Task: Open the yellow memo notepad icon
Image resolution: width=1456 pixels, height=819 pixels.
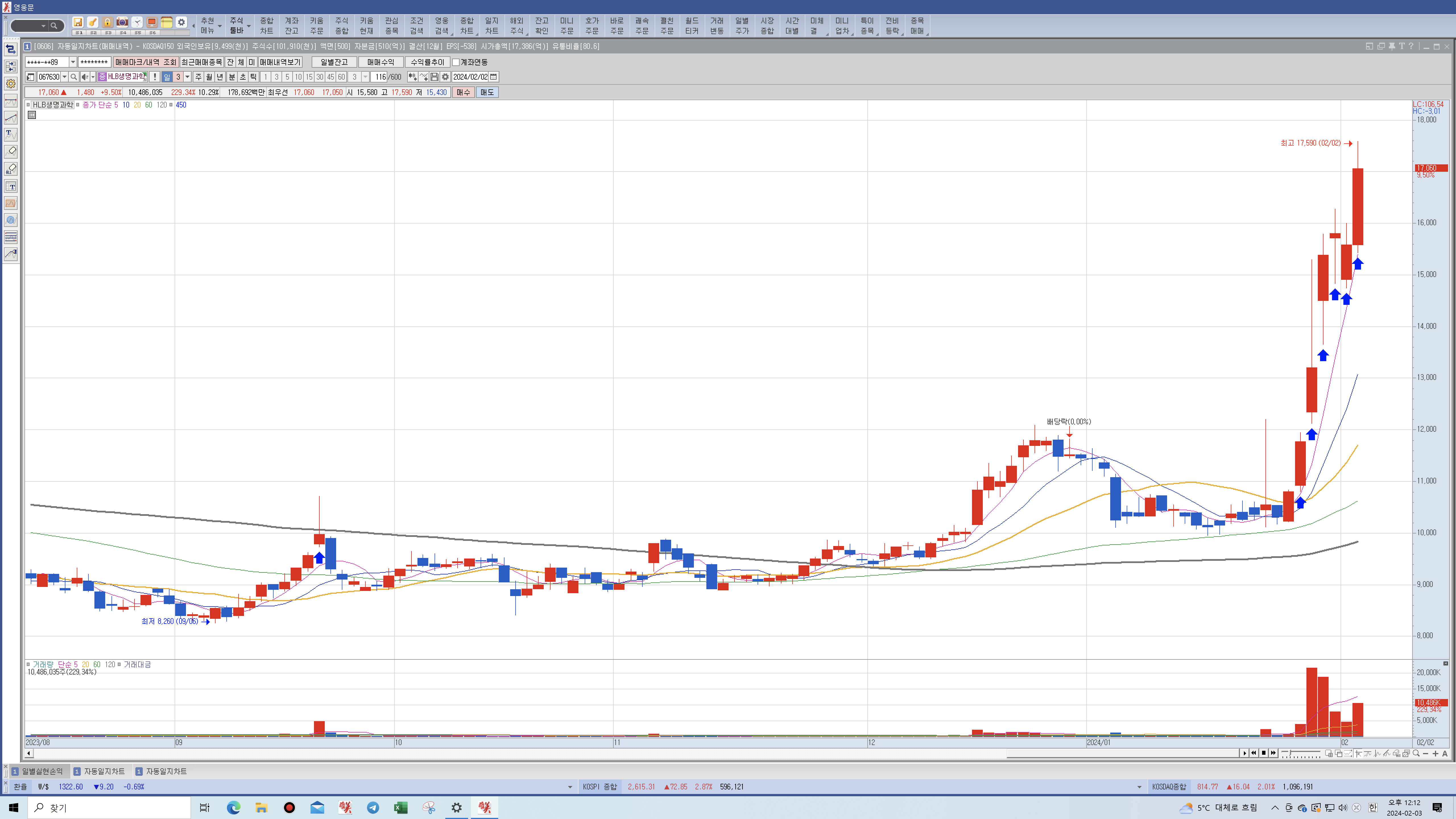Action: (x=167, y=23)
